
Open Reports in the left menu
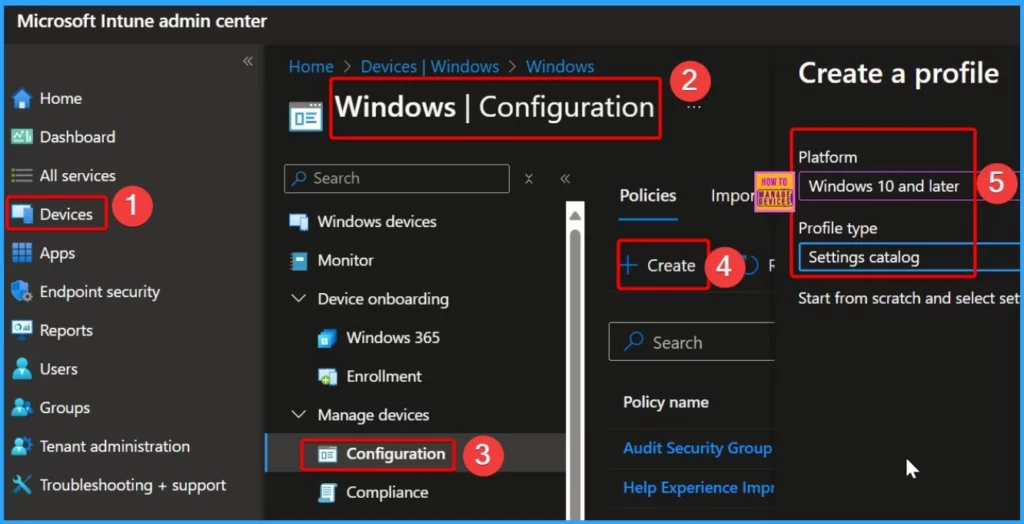(66, 330)
